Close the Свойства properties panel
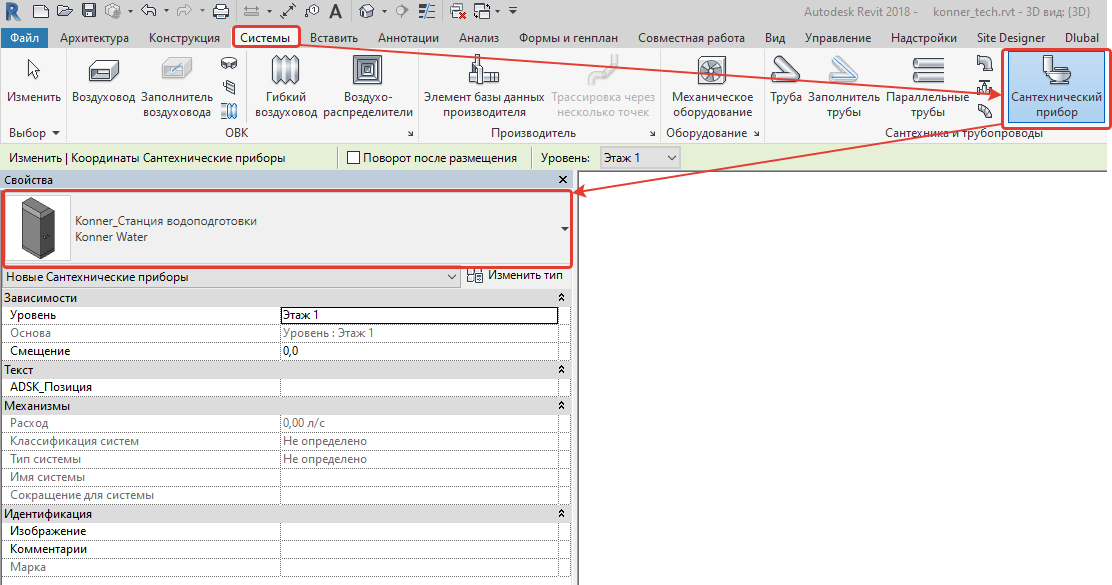This screenshot has height=585, width=1112. 562,180
